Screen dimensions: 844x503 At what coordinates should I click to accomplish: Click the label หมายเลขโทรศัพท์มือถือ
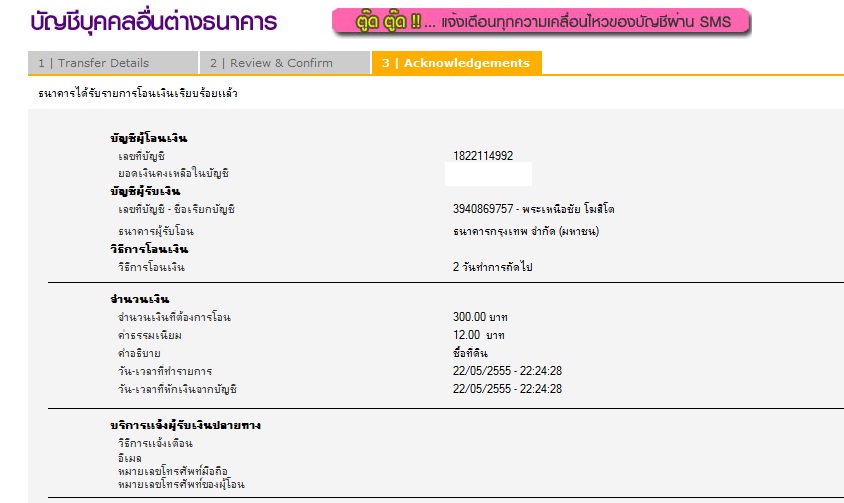click(173, 471)
